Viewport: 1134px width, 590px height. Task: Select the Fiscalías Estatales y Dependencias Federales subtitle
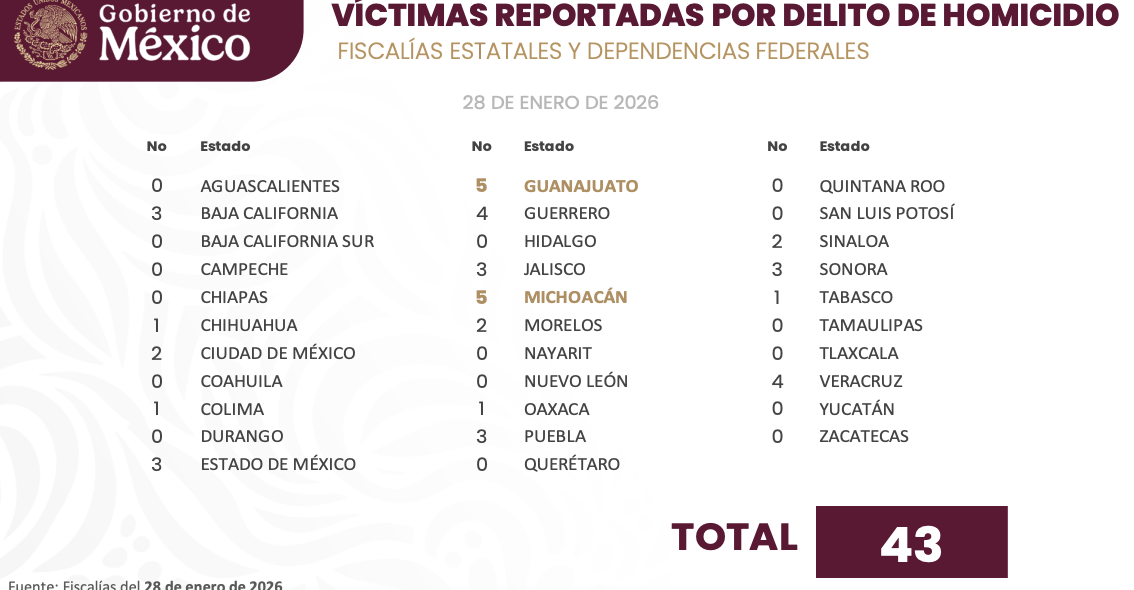point(603,52)
